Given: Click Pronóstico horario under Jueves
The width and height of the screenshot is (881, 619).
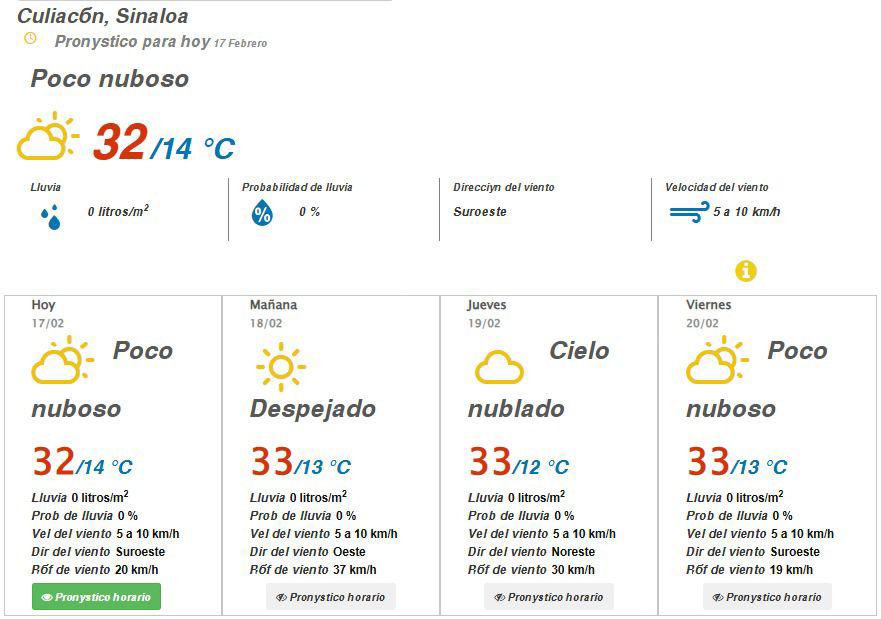Looking at the screenshot, I should pyautogui.click(x=547, y=596).
